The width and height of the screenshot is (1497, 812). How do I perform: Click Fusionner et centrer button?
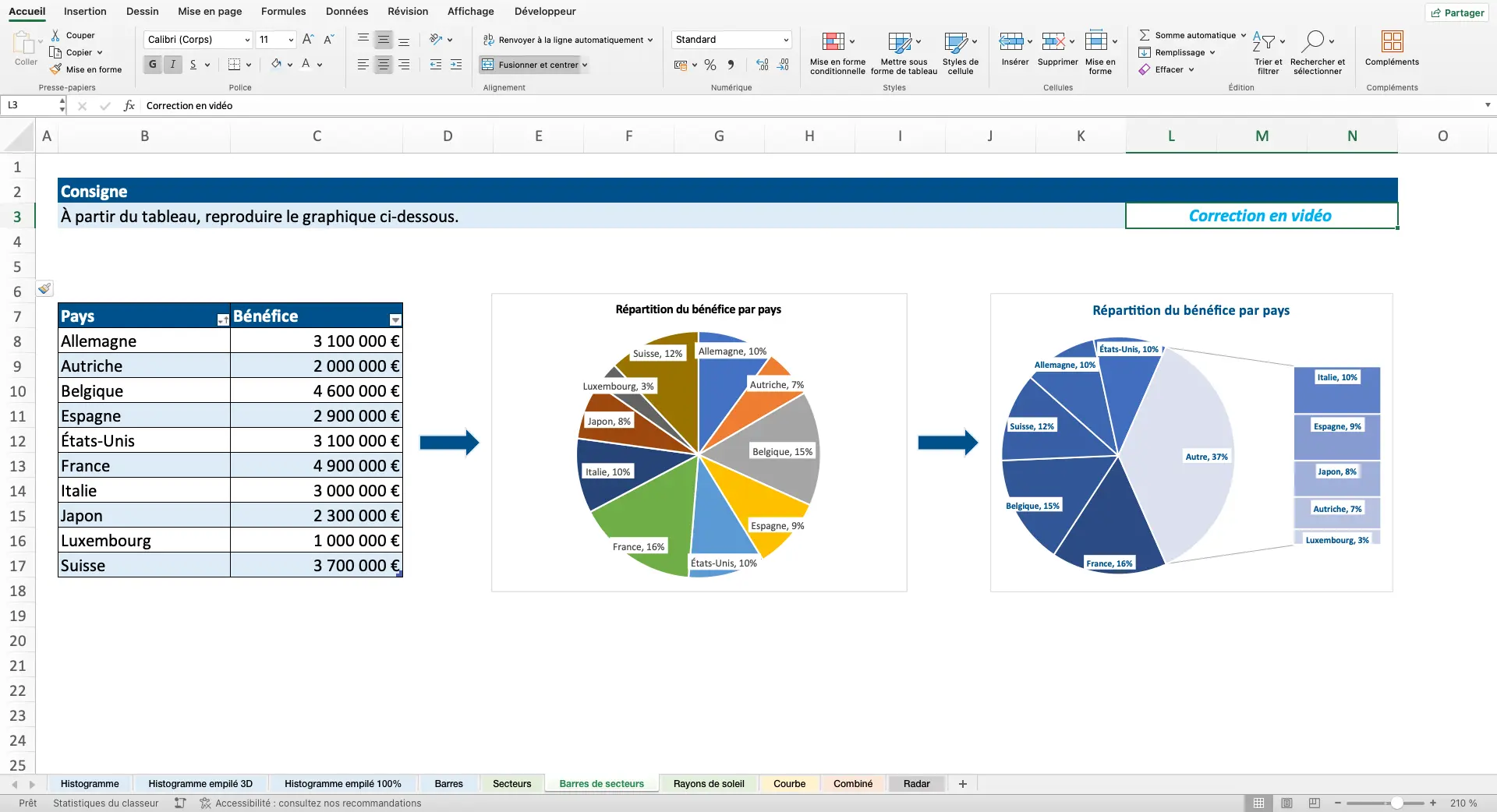(533, 65)
